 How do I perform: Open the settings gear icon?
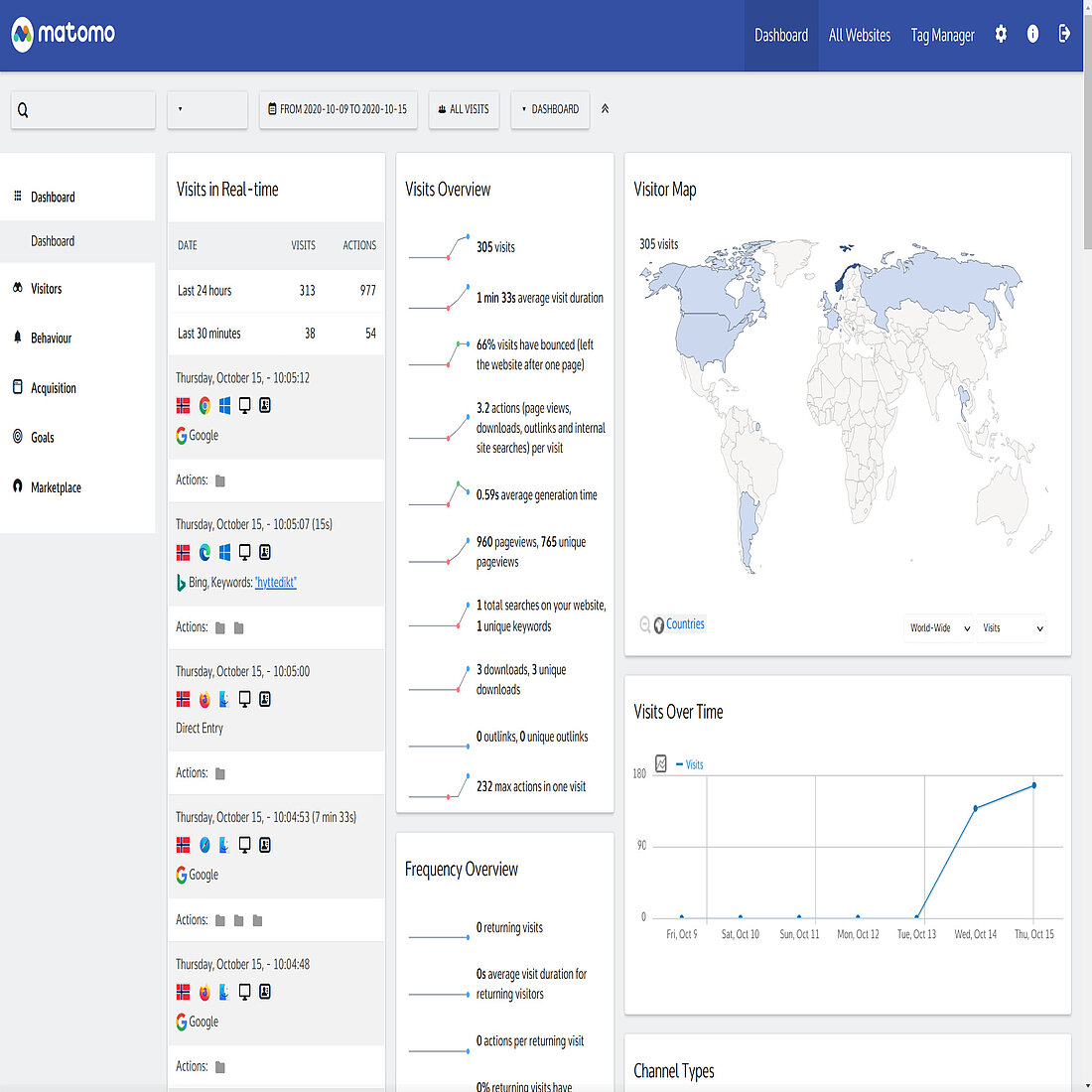[x=1001, y=34]
